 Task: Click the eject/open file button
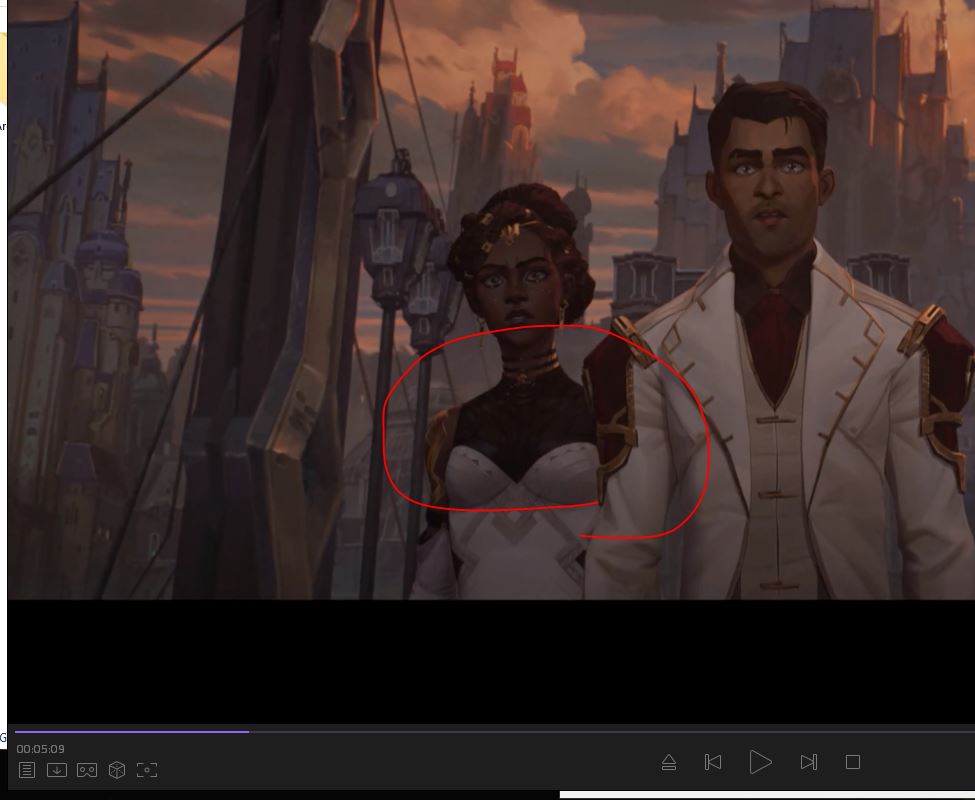pyautogui.click(x=669, y=762)
